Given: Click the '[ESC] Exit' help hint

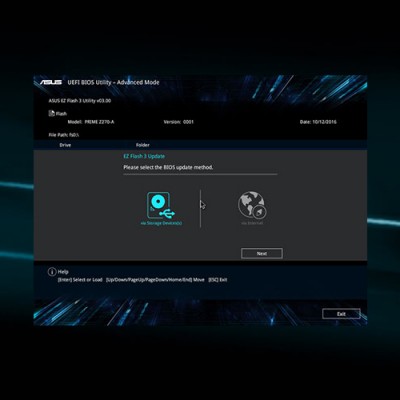Looking at the screenshot, I should (x=218, y=280).
